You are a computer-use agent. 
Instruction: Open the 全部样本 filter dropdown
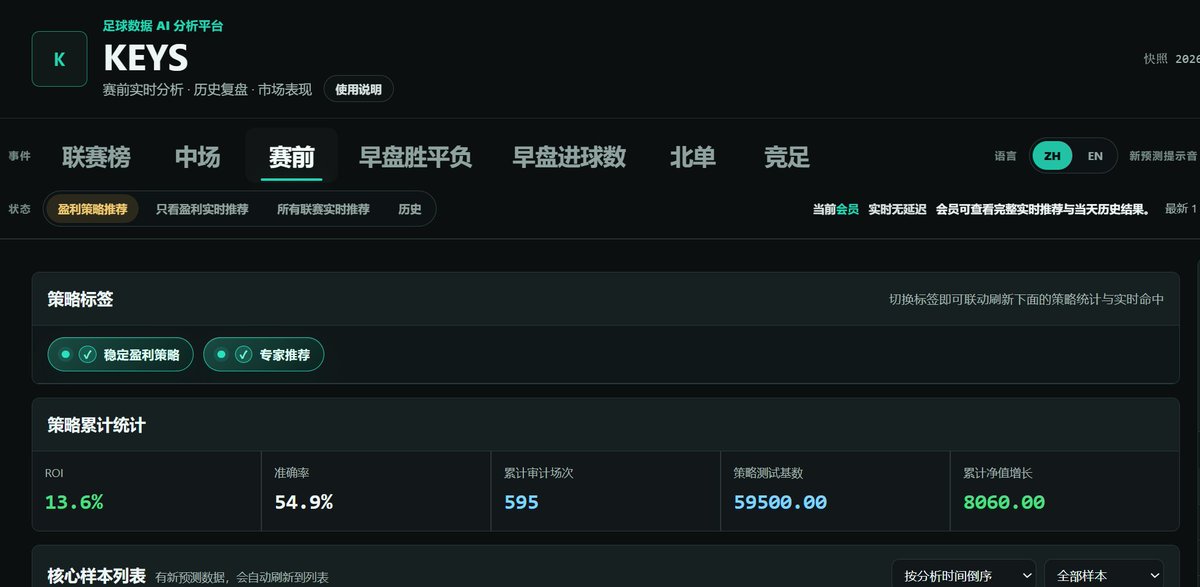pos(1104,575)
